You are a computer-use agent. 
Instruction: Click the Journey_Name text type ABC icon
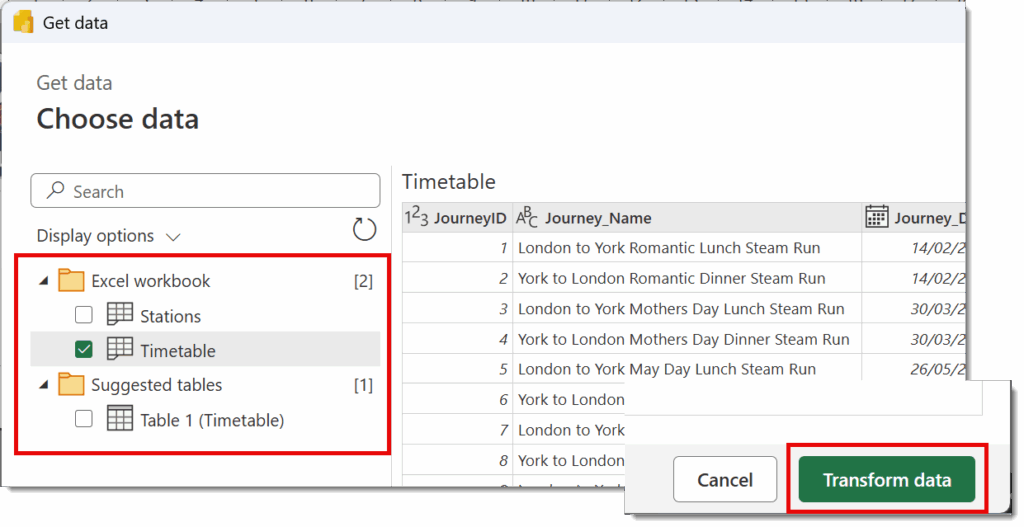pyautogui.click(x=526, y=217)
